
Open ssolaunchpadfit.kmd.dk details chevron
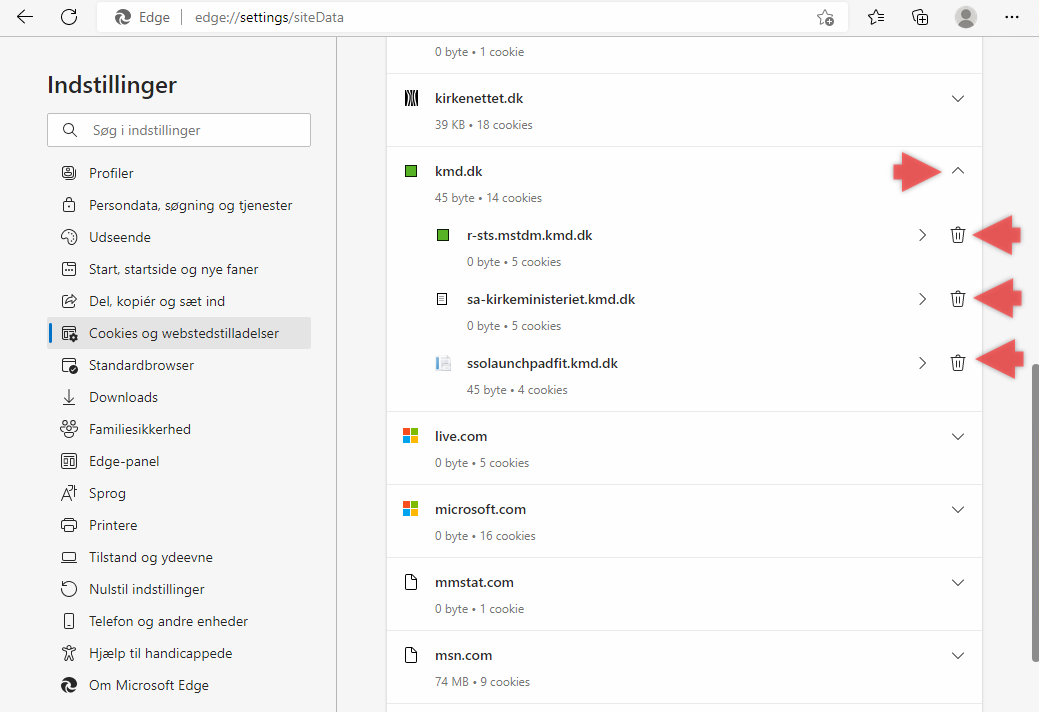tap(922, 363)
